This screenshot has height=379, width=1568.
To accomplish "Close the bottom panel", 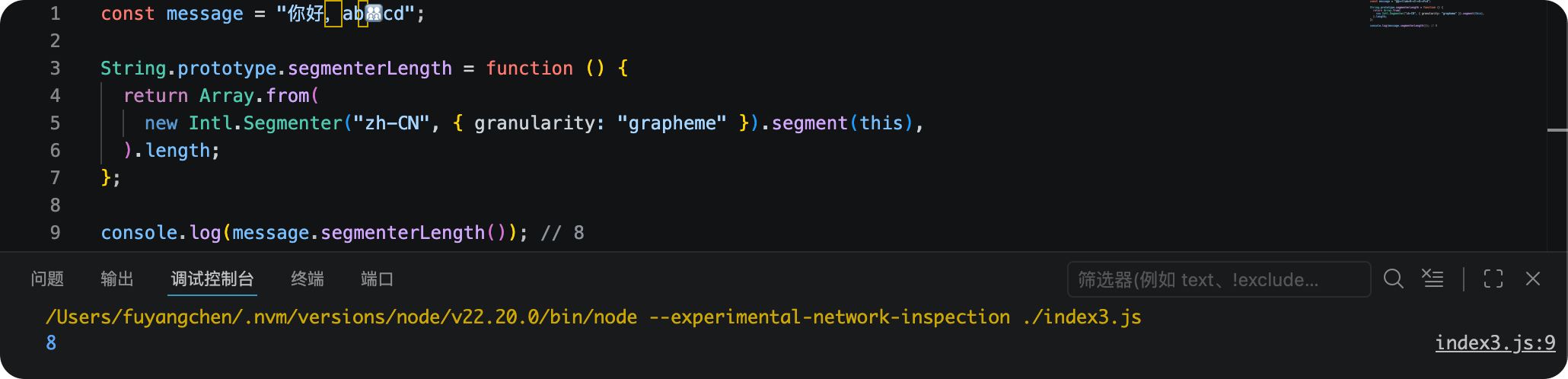I will (1533, 279).
